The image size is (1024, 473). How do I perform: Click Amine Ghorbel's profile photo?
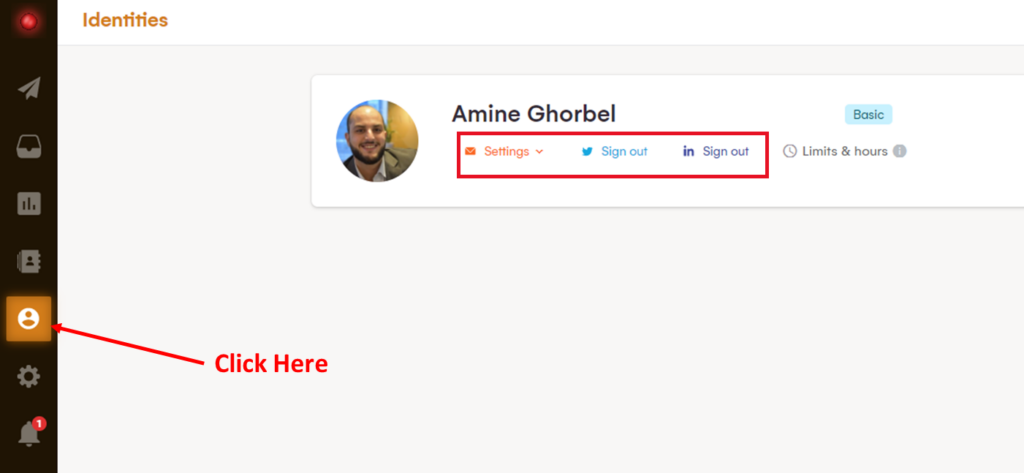pos(377,141)
